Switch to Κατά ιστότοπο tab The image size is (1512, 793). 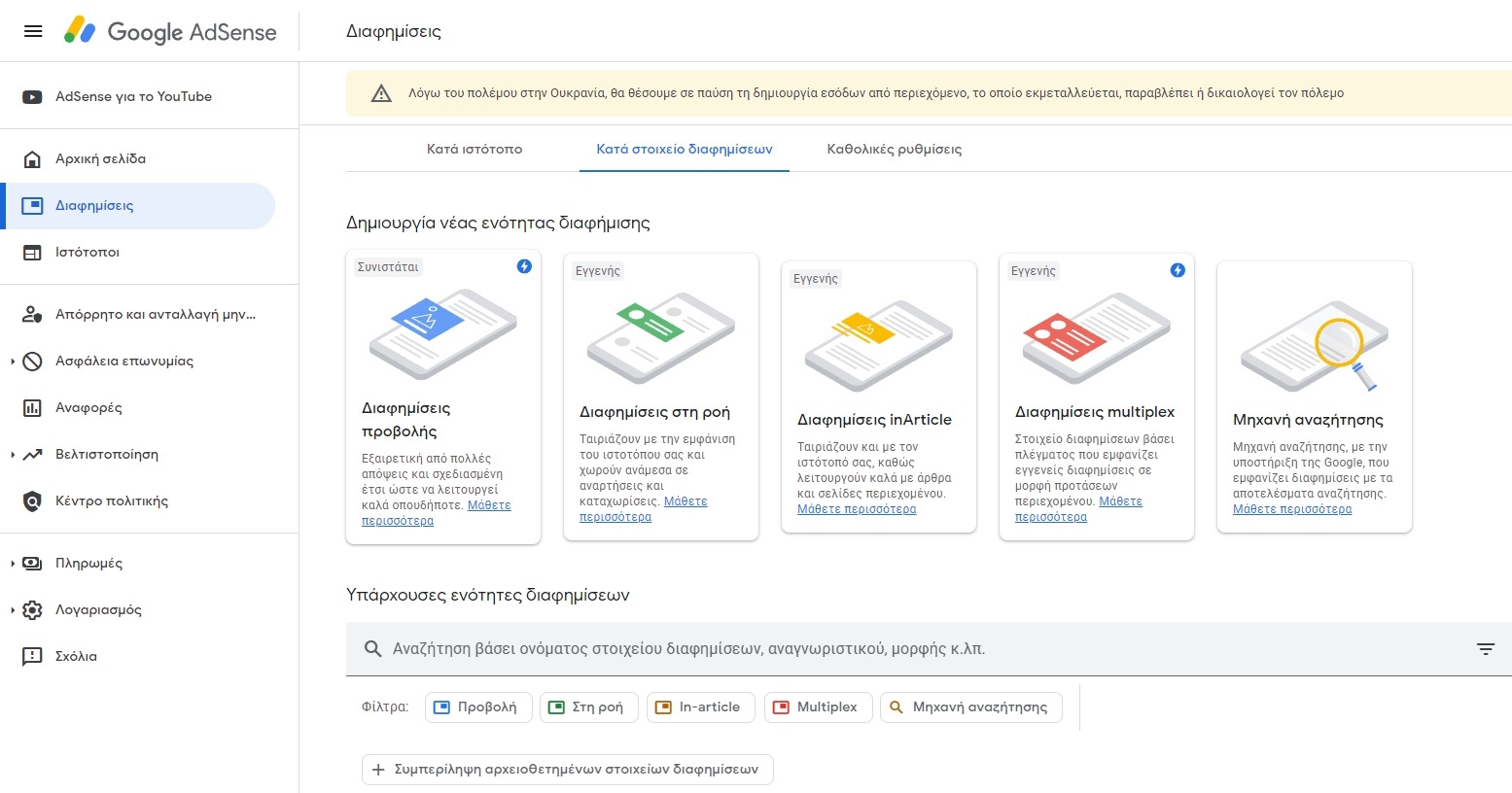[475, 150]
